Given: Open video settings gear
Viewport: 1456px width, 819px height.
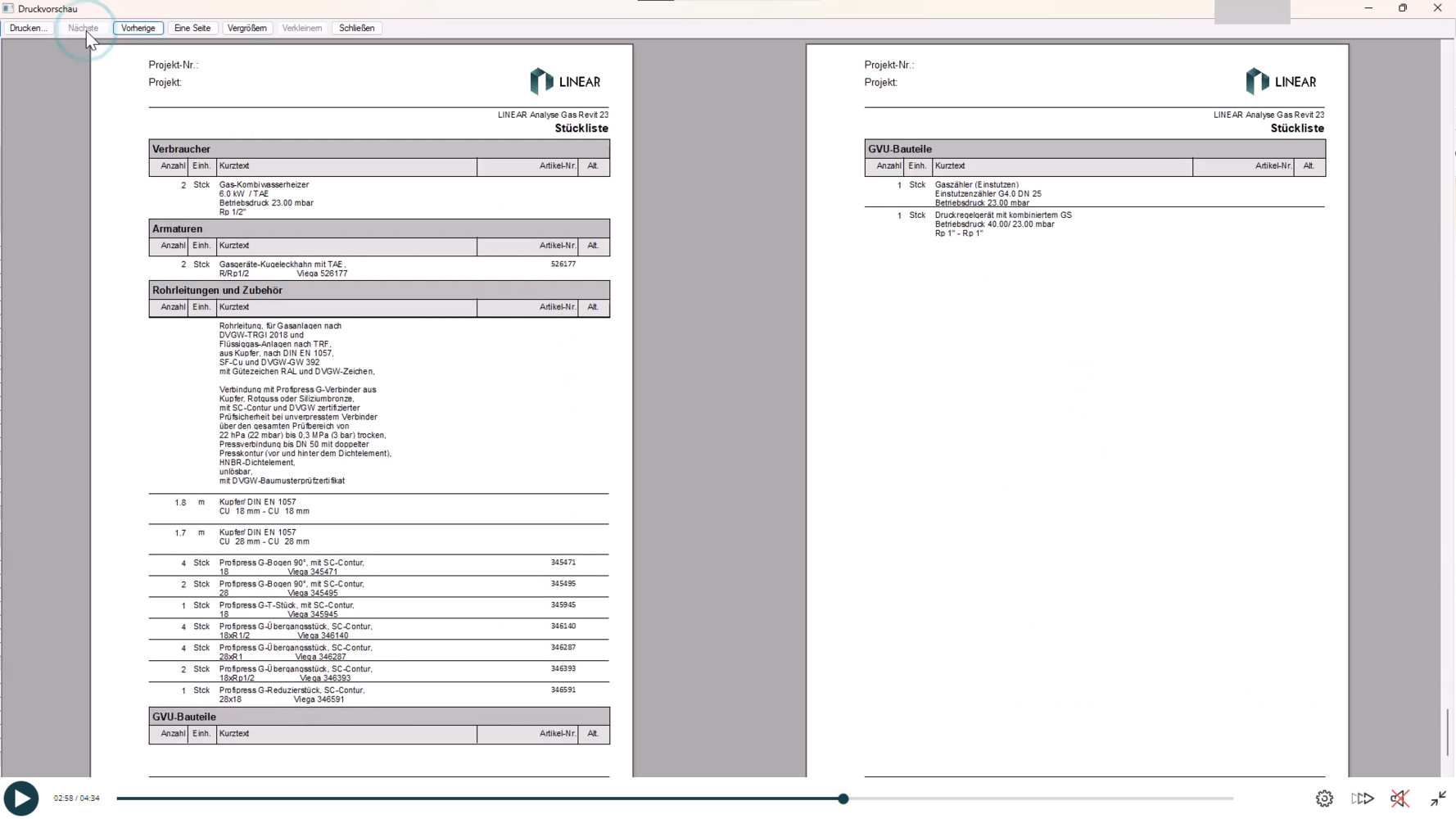Looking at the screenshot, I should coord(1324,799).
